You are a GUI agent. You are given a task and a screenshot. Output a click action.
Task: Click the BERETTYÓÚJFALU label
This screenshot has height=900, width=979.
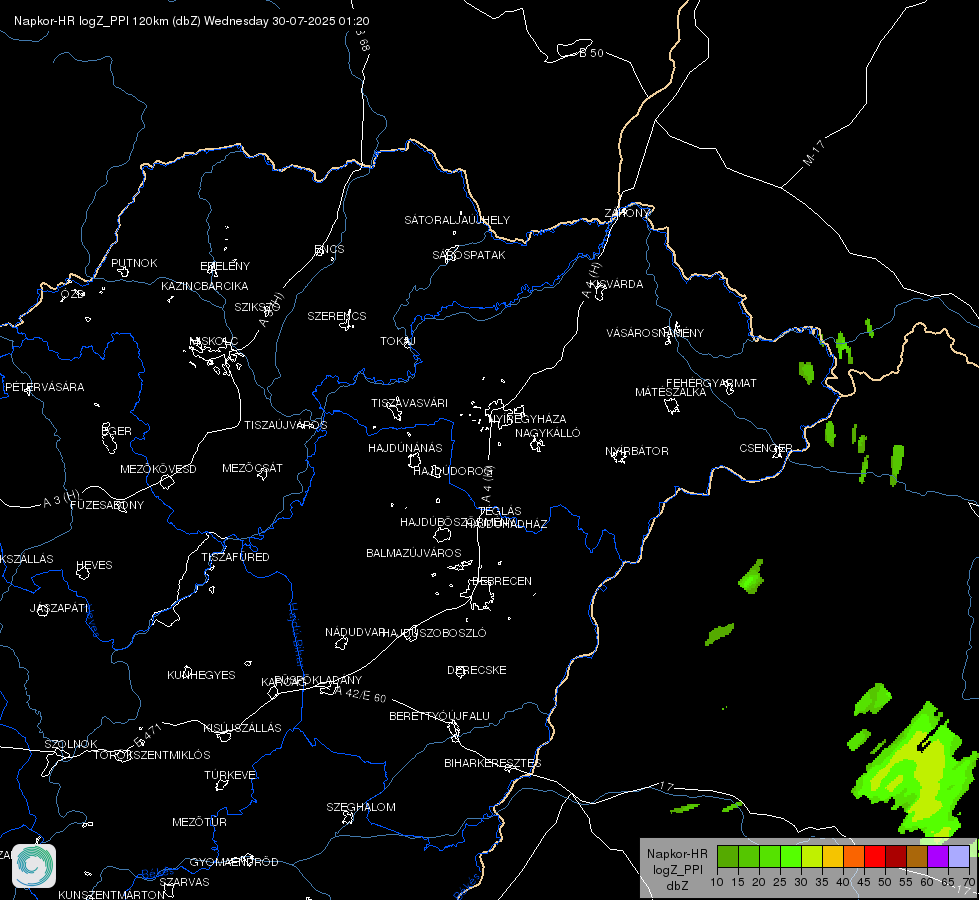[440, 716]
